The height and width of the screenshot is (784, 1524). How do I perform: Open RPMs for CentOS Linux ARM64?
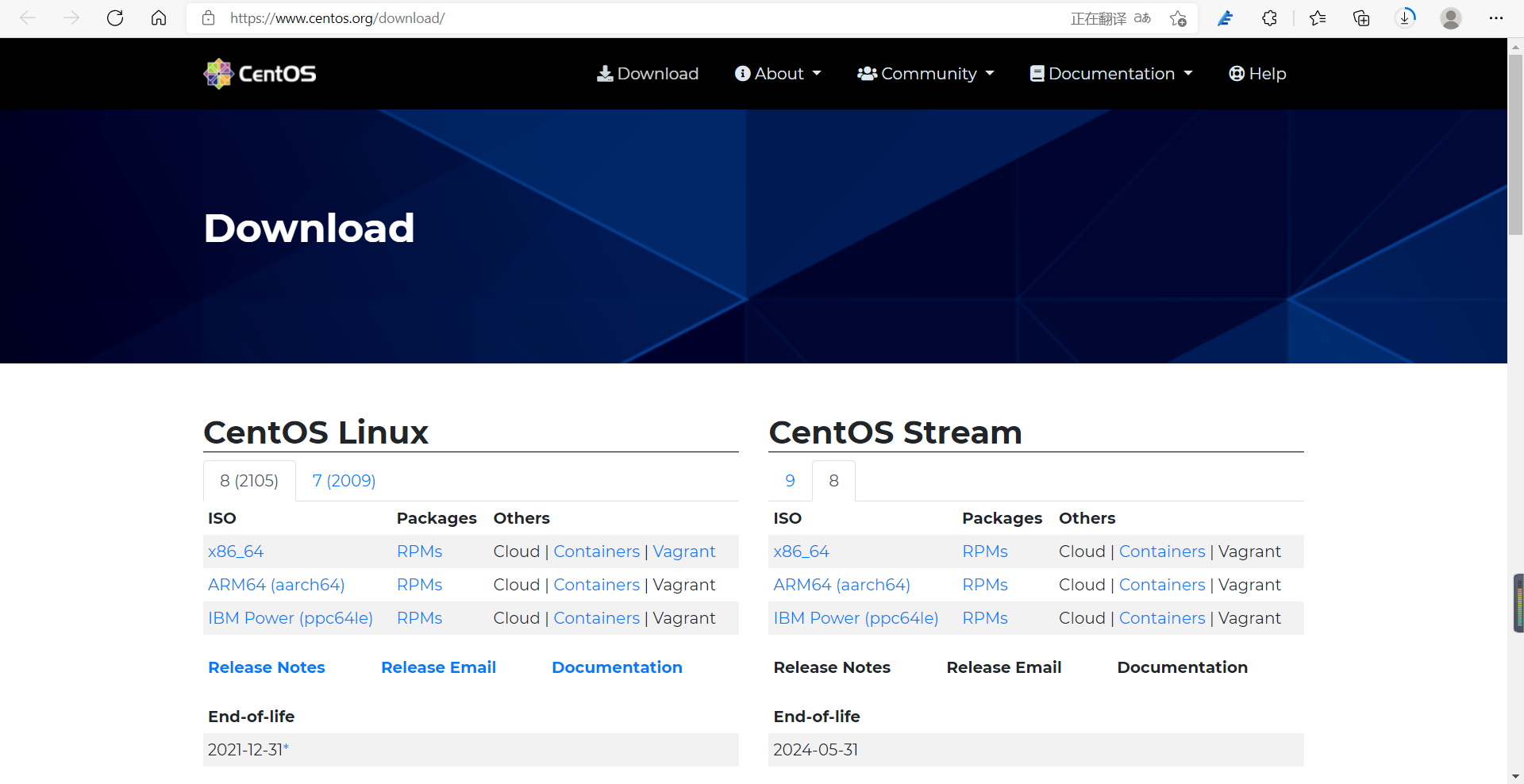pyautogui.click(x=419, y=585)
